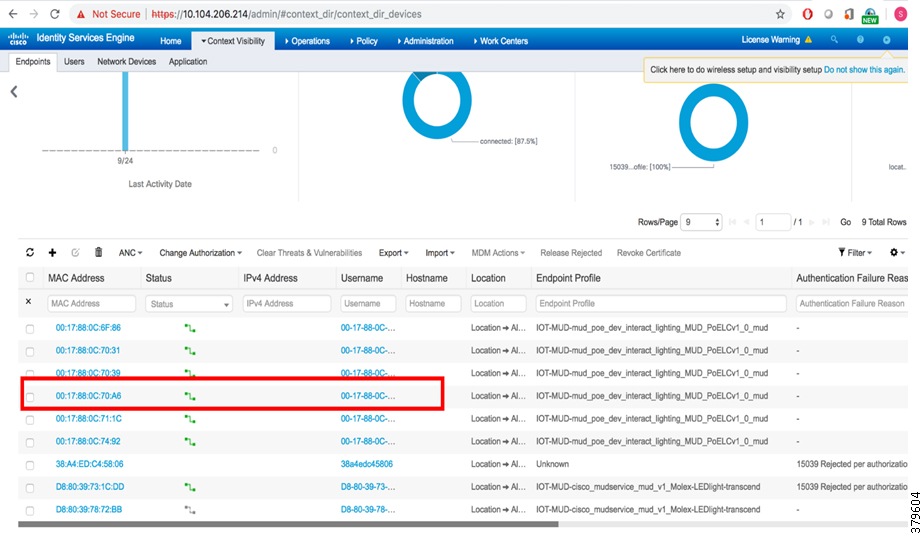Check the box for 00:17:88:0C:74:92

tap(29, 442)
